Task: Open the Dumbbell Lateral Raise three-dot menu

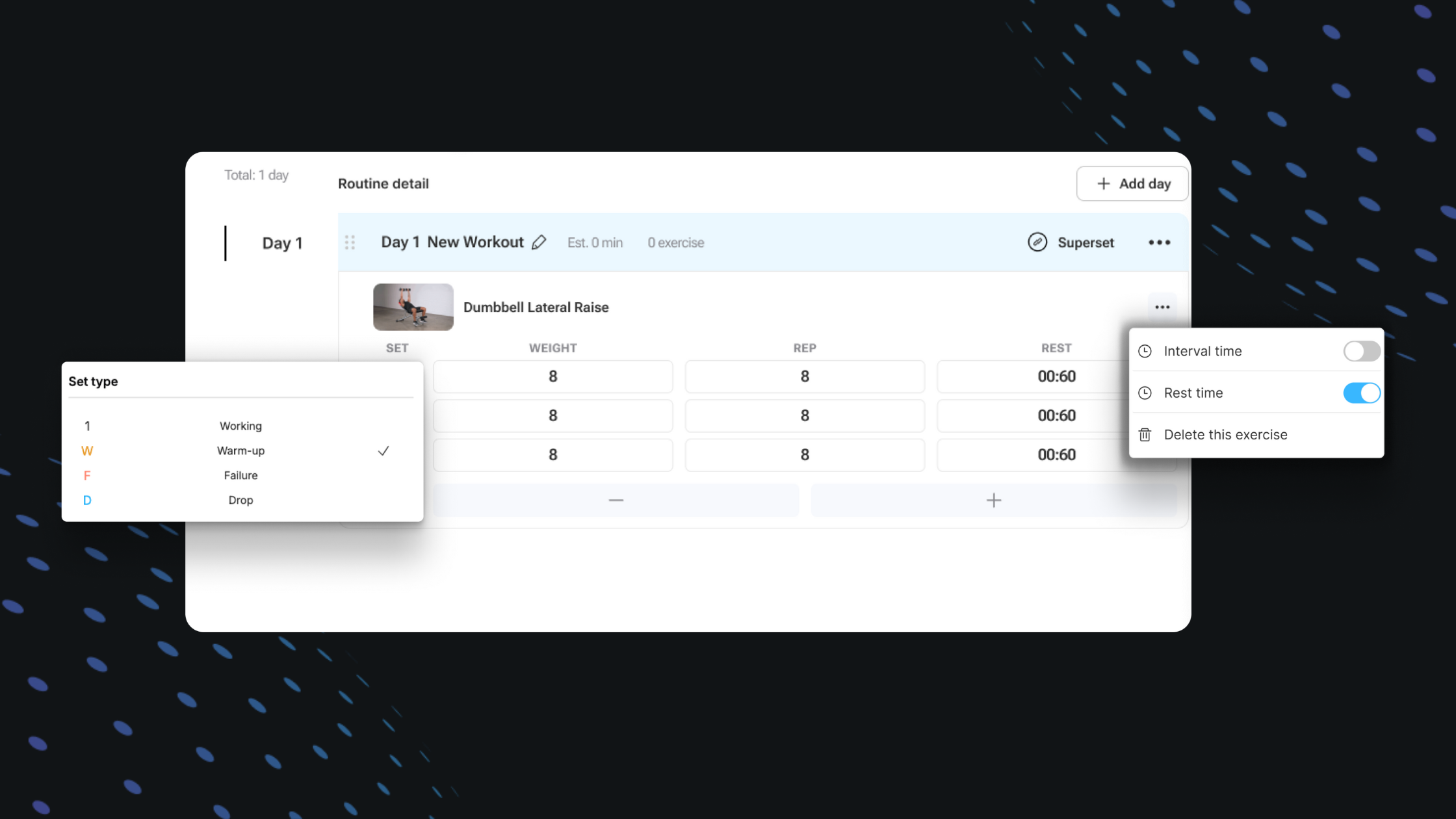Action: [x=1162, y=307]
